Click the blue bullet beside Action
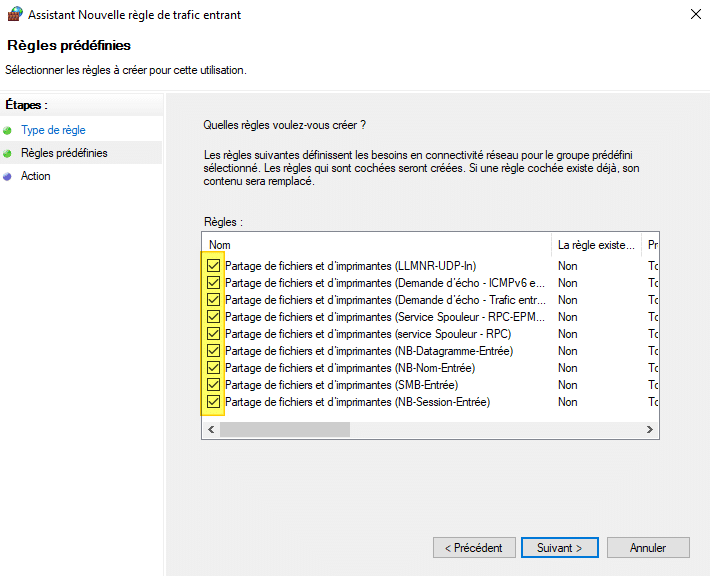 (8, 176)
